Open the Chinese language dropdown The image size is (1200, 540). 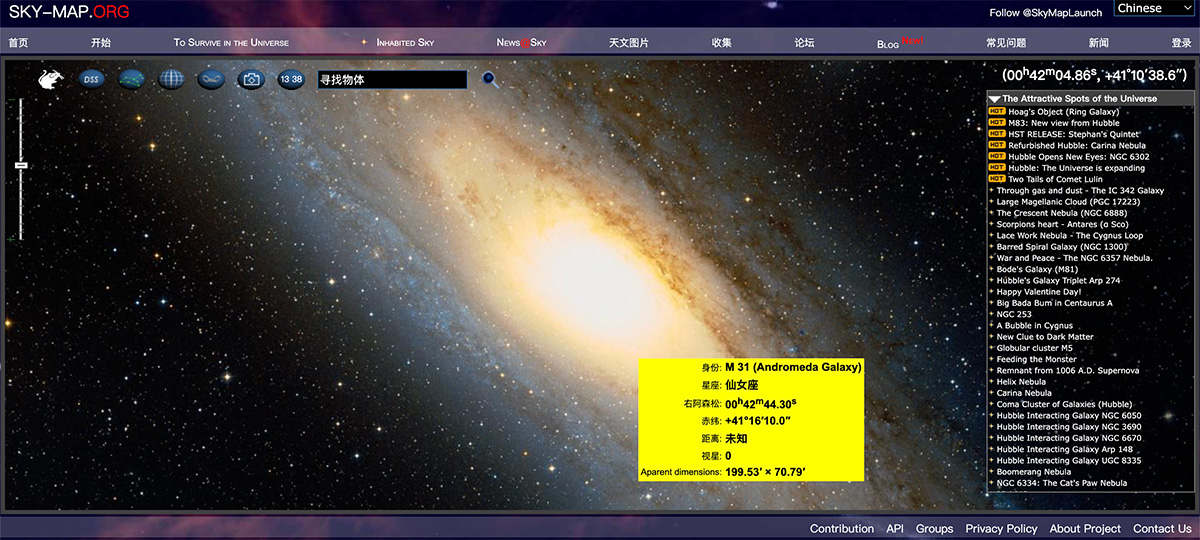tap(1153, 8)
